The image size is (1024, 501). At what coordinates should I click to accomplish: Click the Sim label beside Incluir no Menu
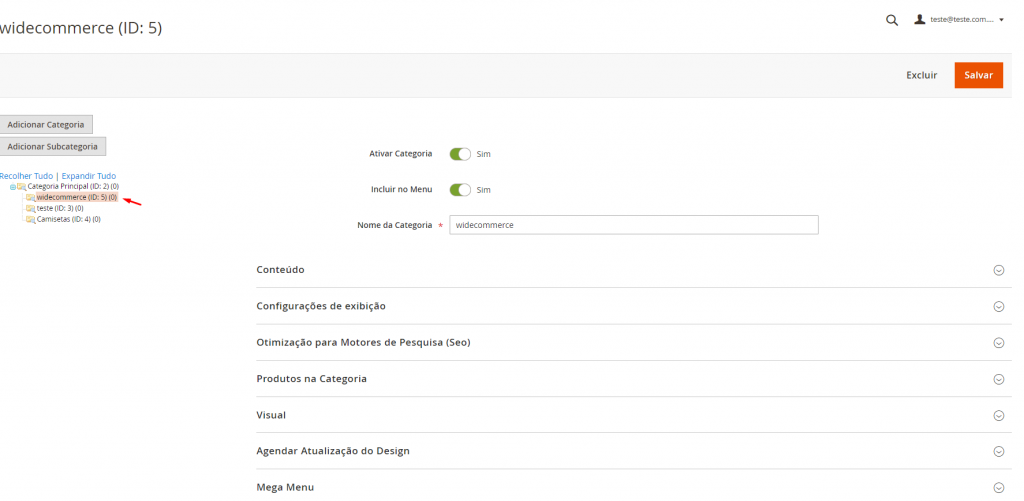point(483,189)
